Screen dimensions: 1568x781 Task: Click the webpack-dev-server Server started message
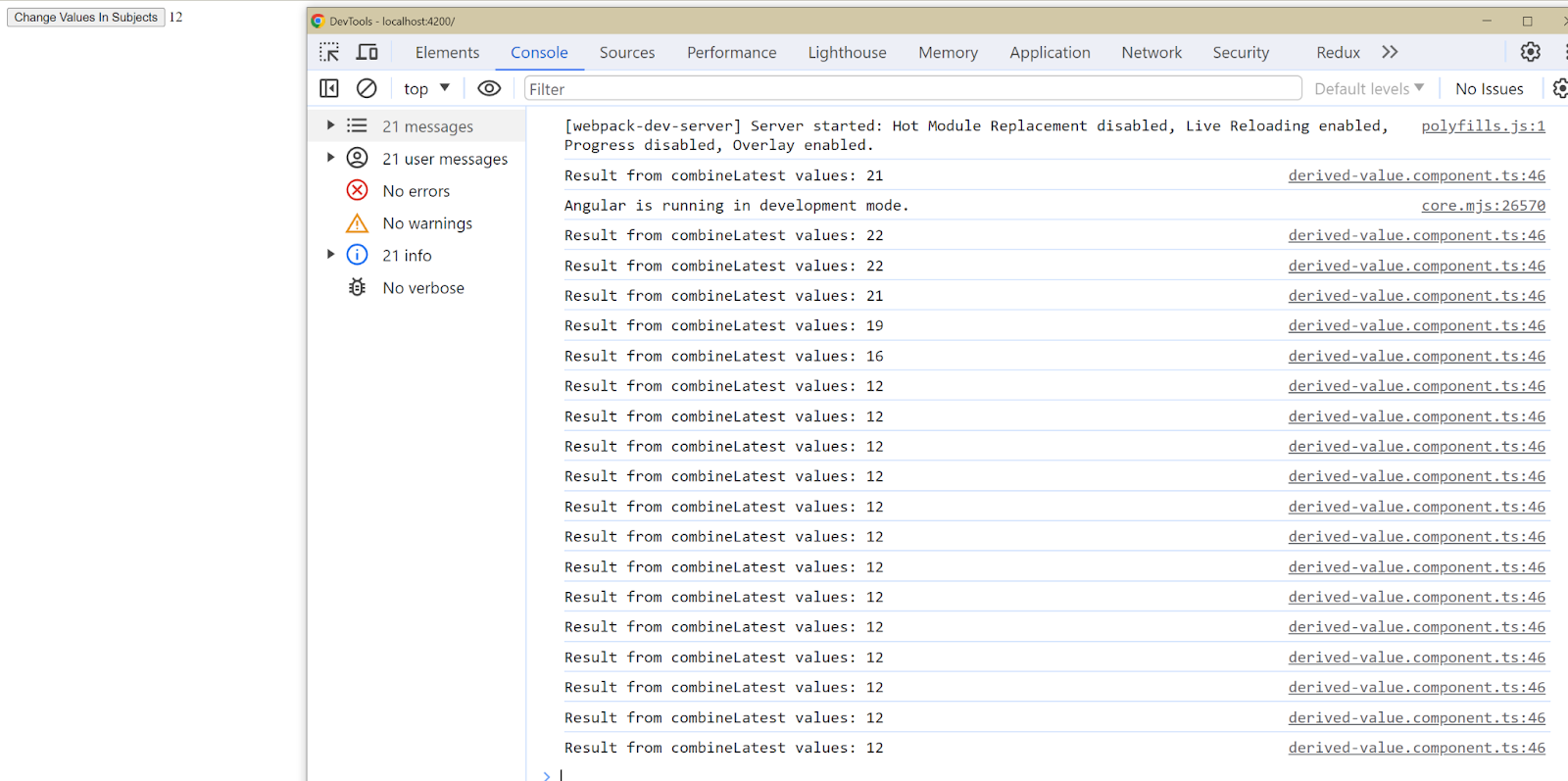point(976,135)
